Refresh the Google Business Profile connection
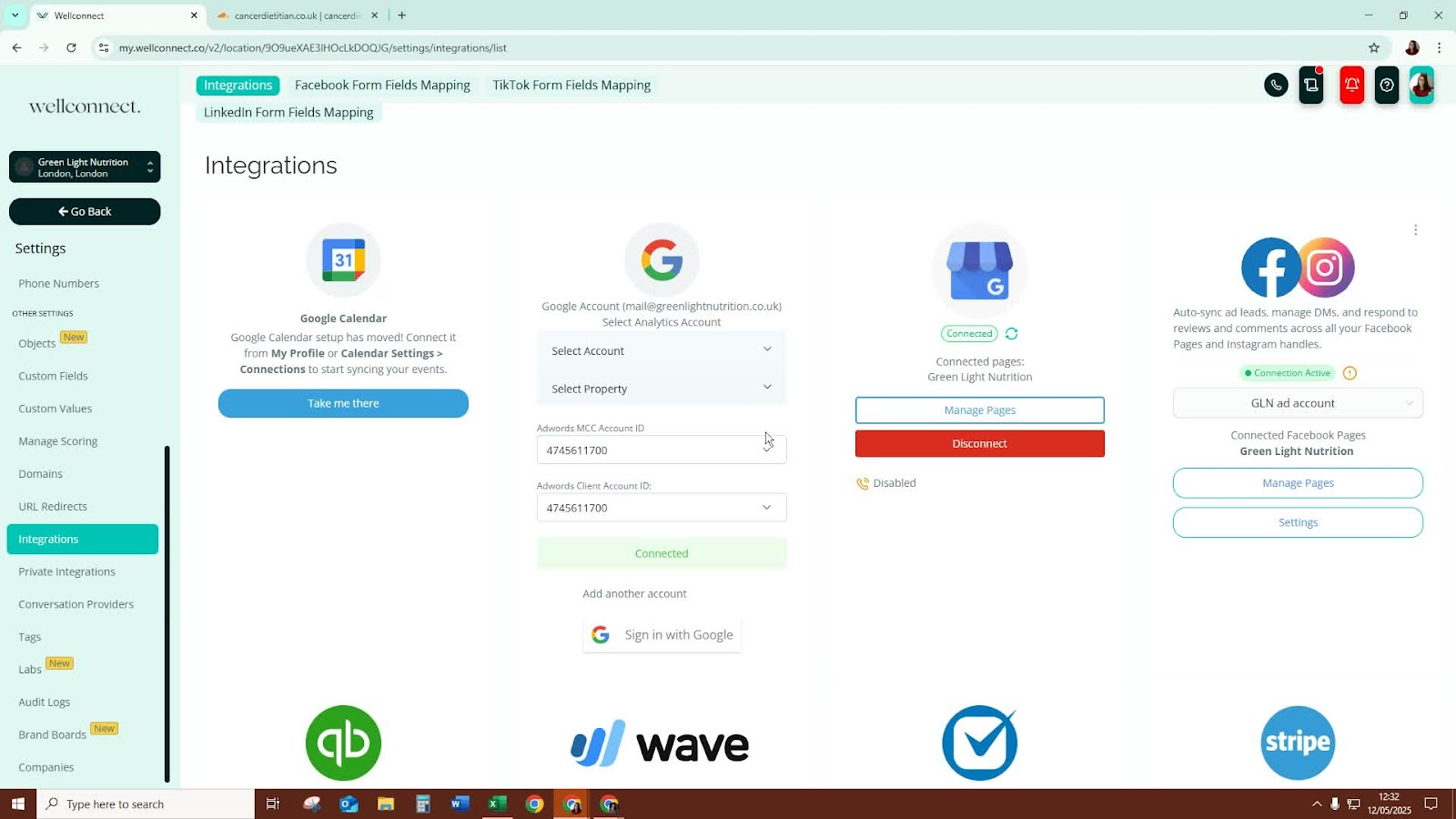1456x819 pixels. pos(1011,334)
